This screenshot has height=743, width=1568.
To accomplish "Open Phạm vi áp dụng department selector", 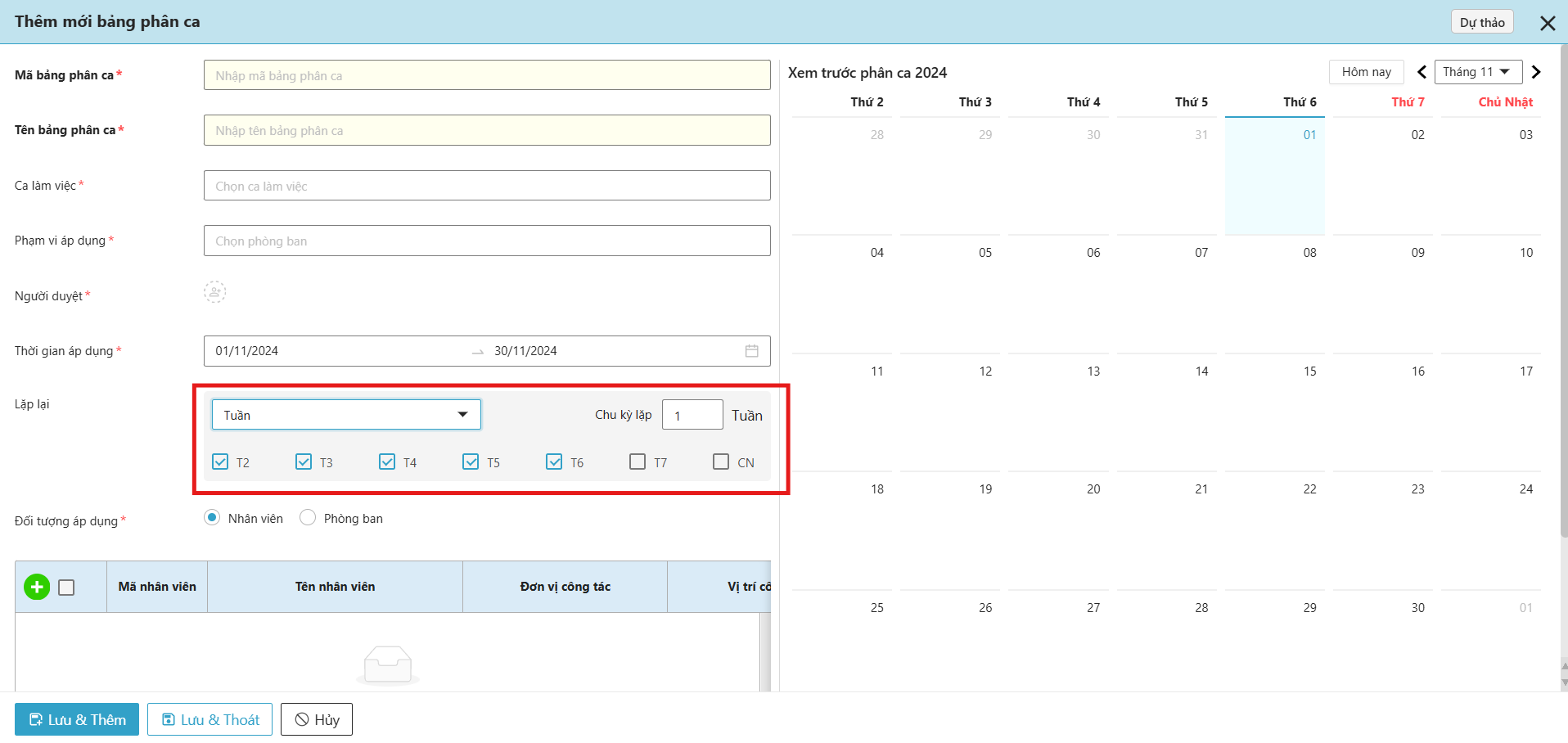I will (487, 241).
